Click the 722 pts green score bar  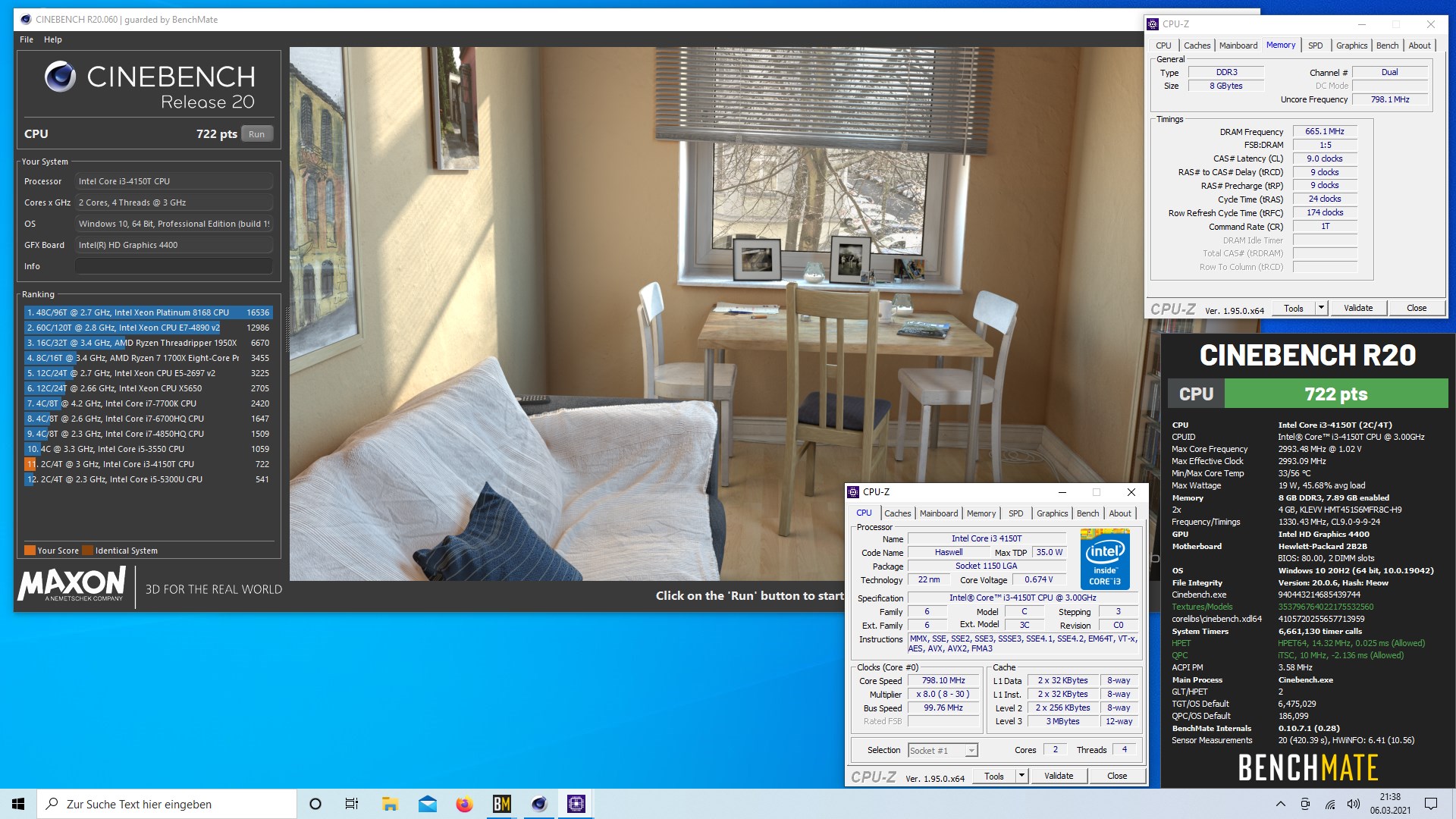point(1336,394)
